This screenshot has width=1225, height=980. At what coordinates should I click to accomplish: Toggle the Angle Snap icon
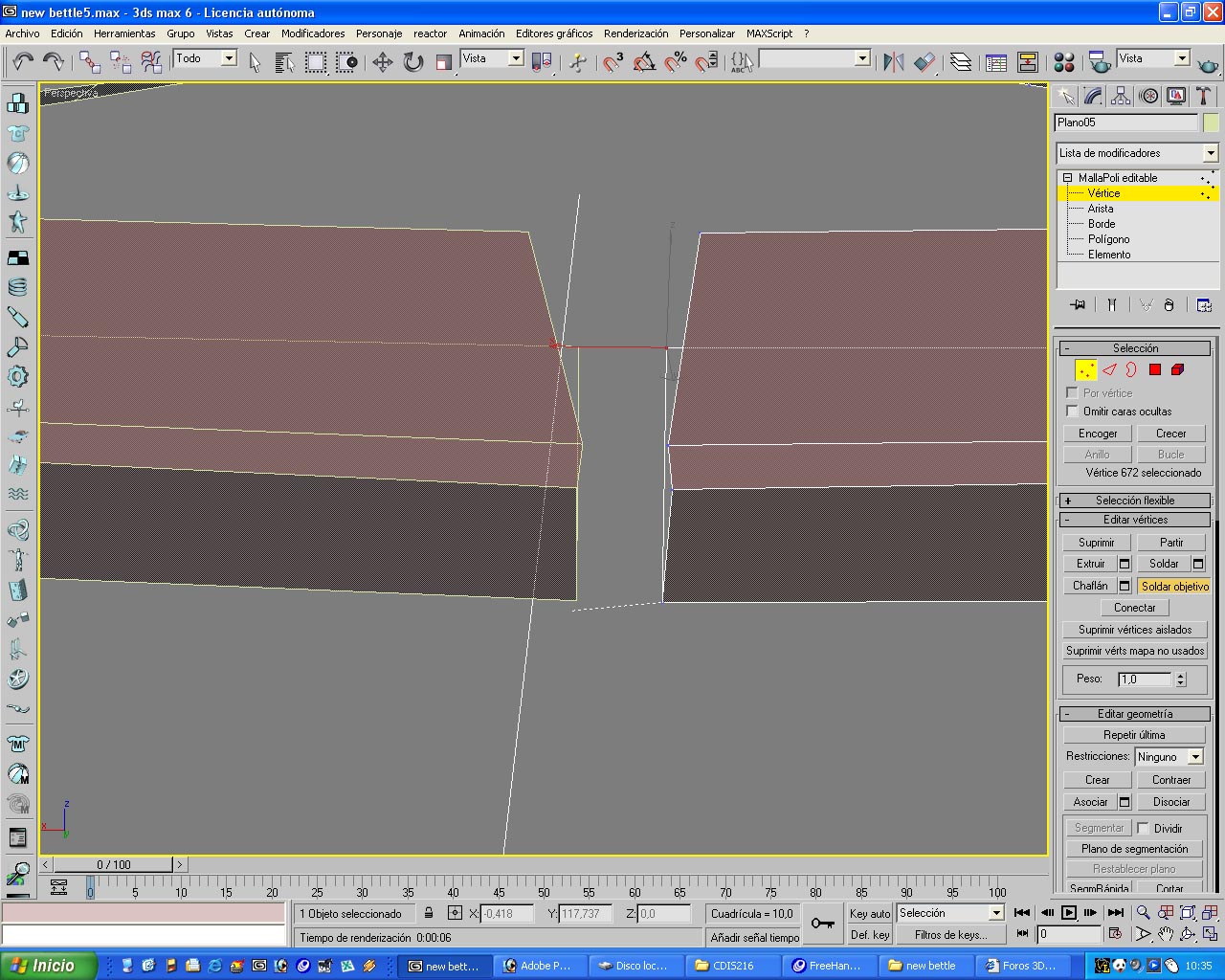[x=645, y=62]
